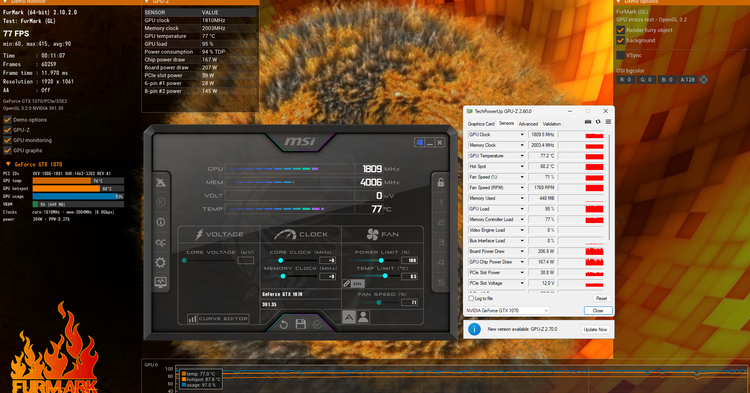Select the Sensors tab in GPU-Z

point(507,123)
